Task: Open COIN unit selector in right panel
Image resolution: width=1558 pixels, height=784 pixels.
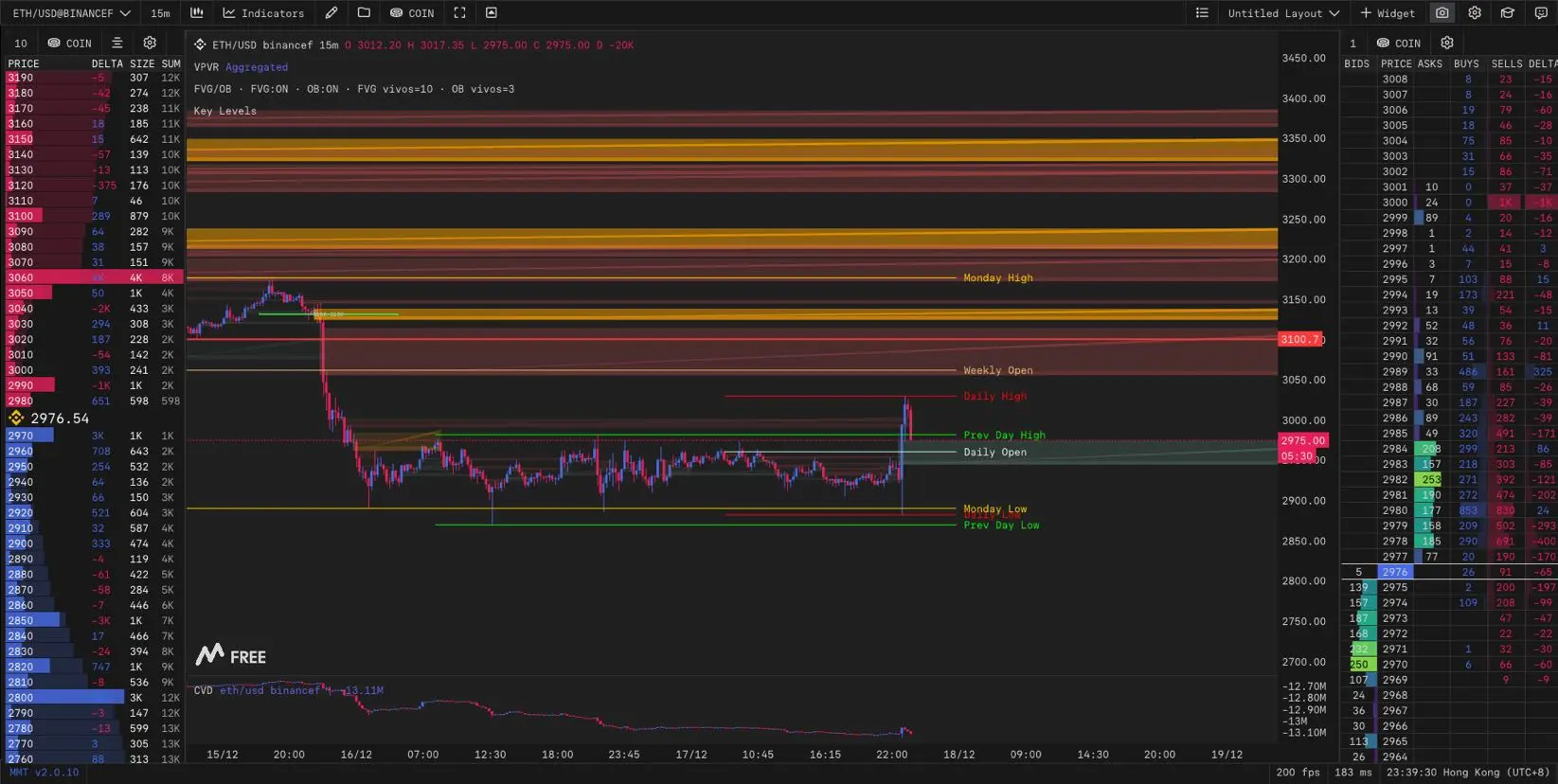Action: tap(1399, 44)
